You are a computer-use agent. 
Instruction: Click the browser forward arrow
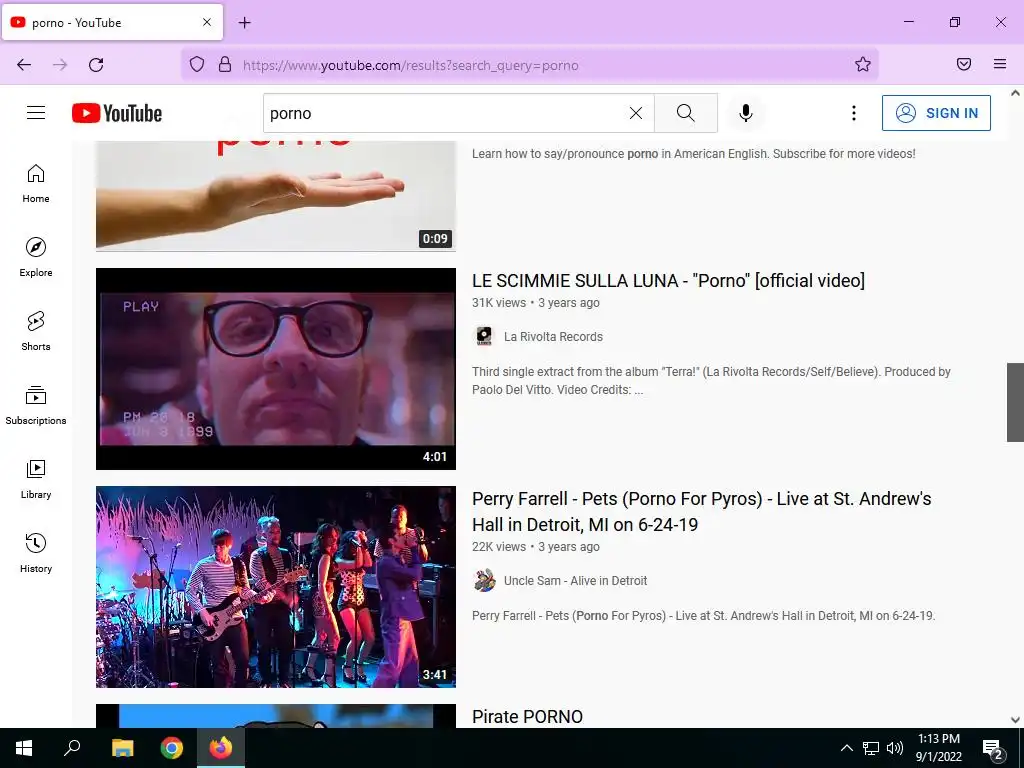[60, 65]
